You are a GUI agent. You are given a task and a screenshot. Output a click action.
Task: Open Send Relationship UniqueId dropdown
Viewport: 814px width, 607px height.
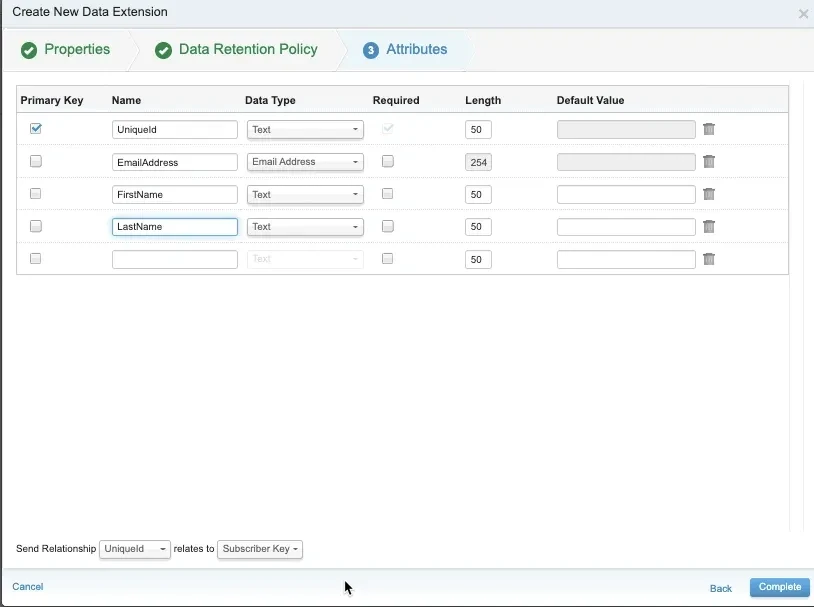134,549
